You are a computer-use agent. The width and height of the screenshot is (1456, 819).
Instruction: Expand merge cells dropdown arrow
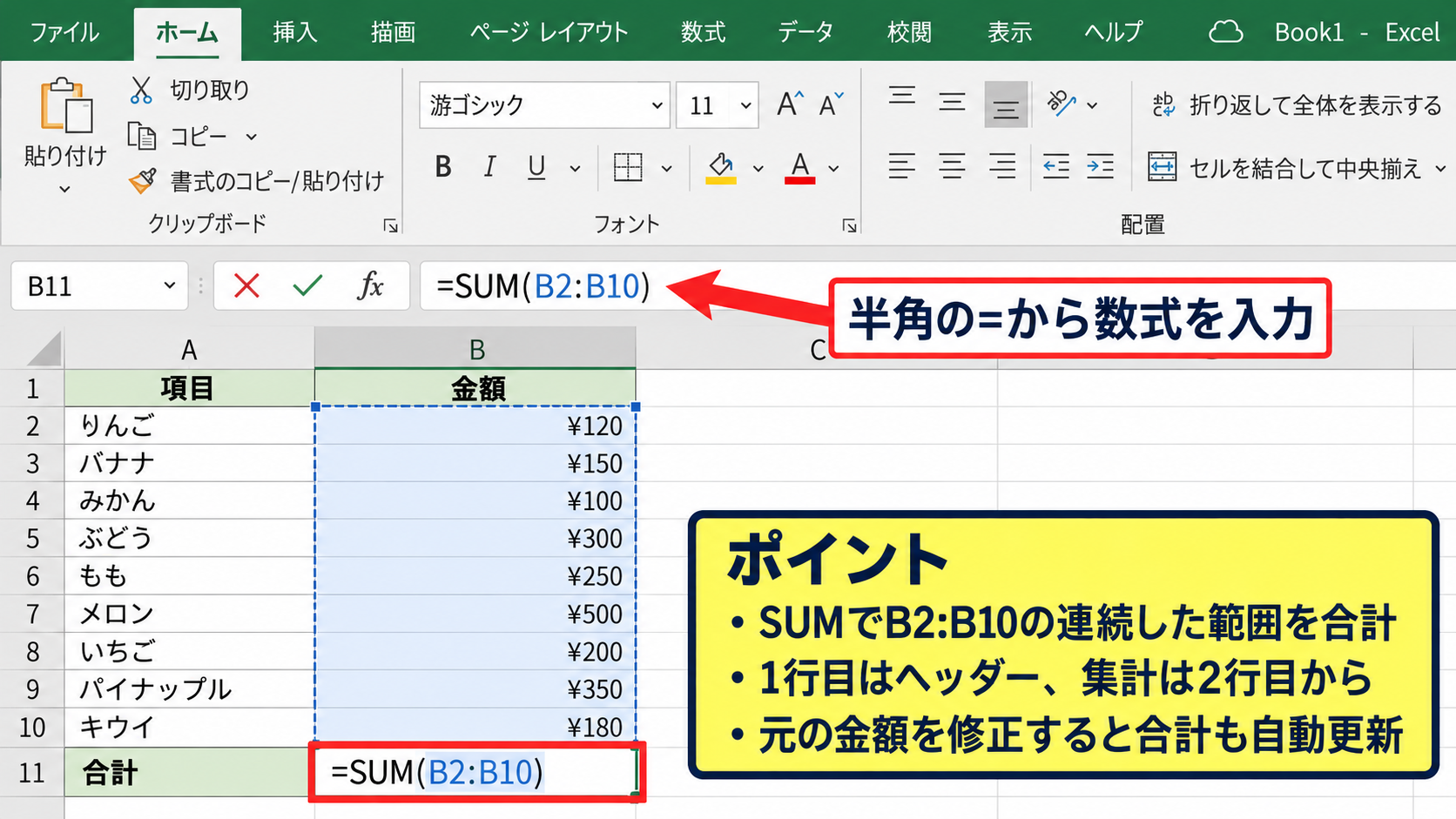[1440, 168]
